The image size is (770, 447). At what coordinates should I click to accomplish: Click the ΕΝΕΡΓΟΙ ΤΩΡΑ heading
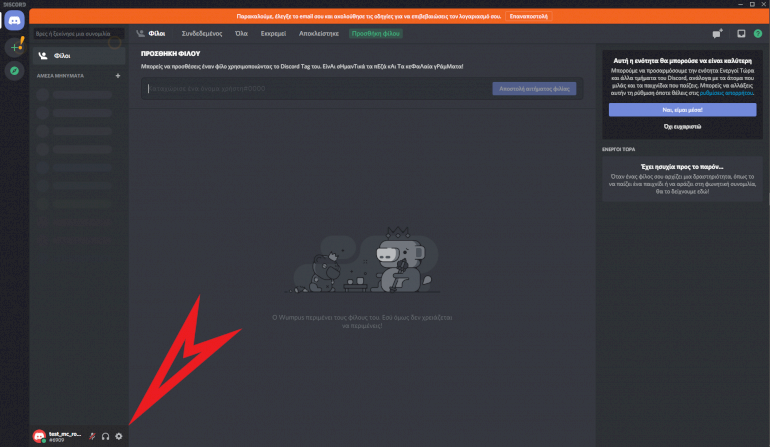tap(618, 149)
